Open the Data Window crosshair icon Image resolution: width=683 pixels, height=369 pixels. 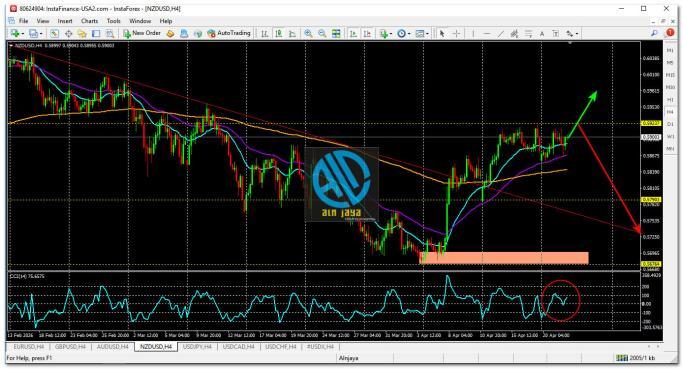tap(68, 34)
